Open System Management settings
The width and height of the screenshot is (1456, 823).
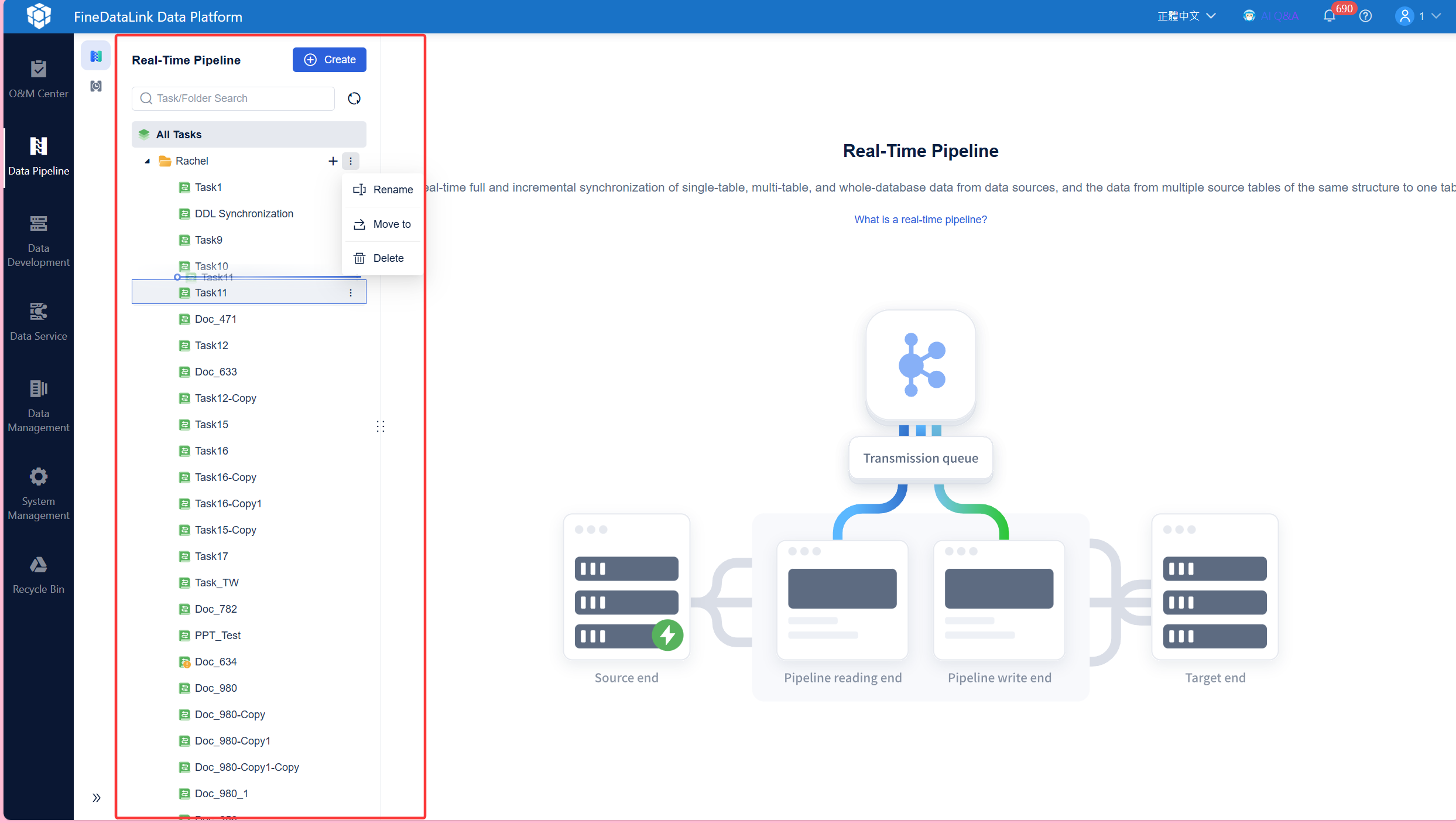point(39,494)
